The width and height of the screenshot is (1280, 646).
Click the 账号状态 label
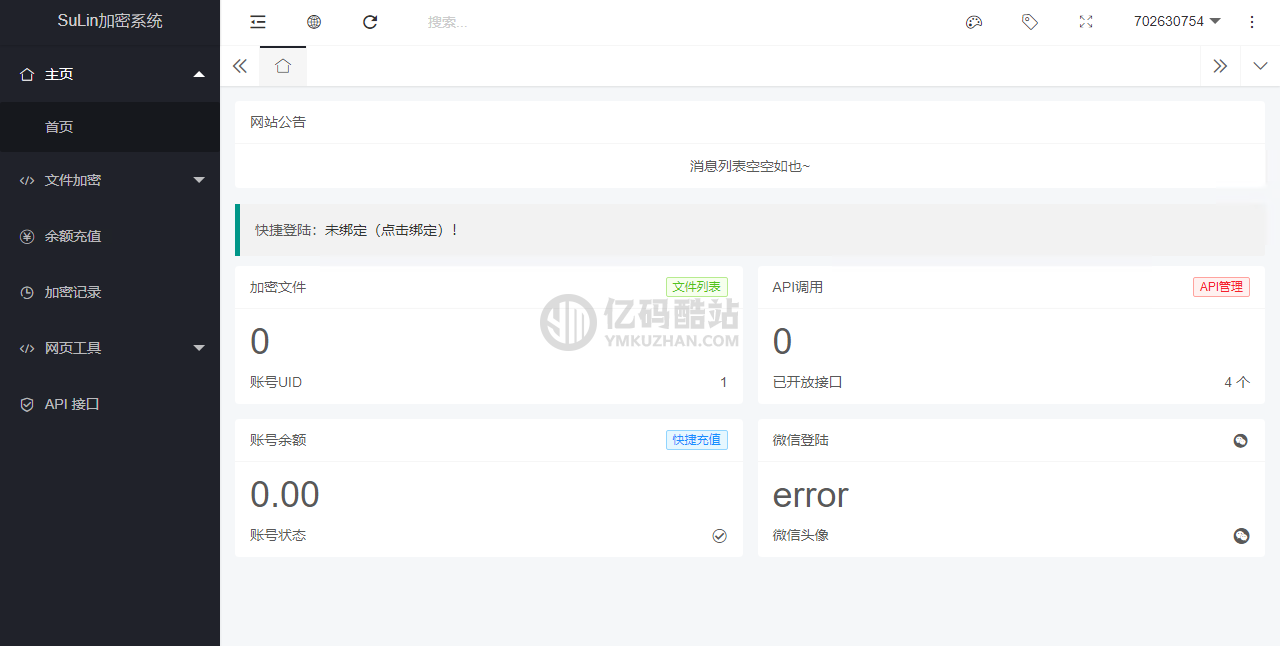278,535
